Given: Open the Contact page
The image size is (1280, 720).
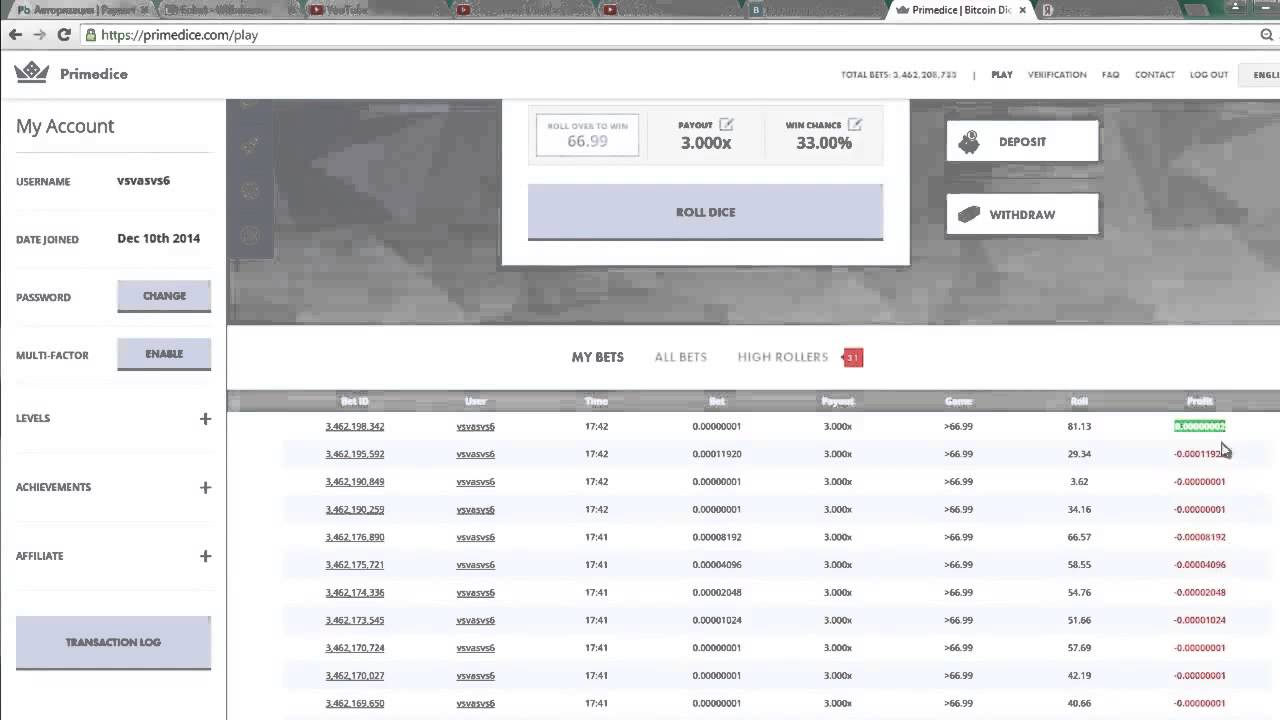Looking at the screenshot, I should pyautogui.click(x=1155, y=75).
